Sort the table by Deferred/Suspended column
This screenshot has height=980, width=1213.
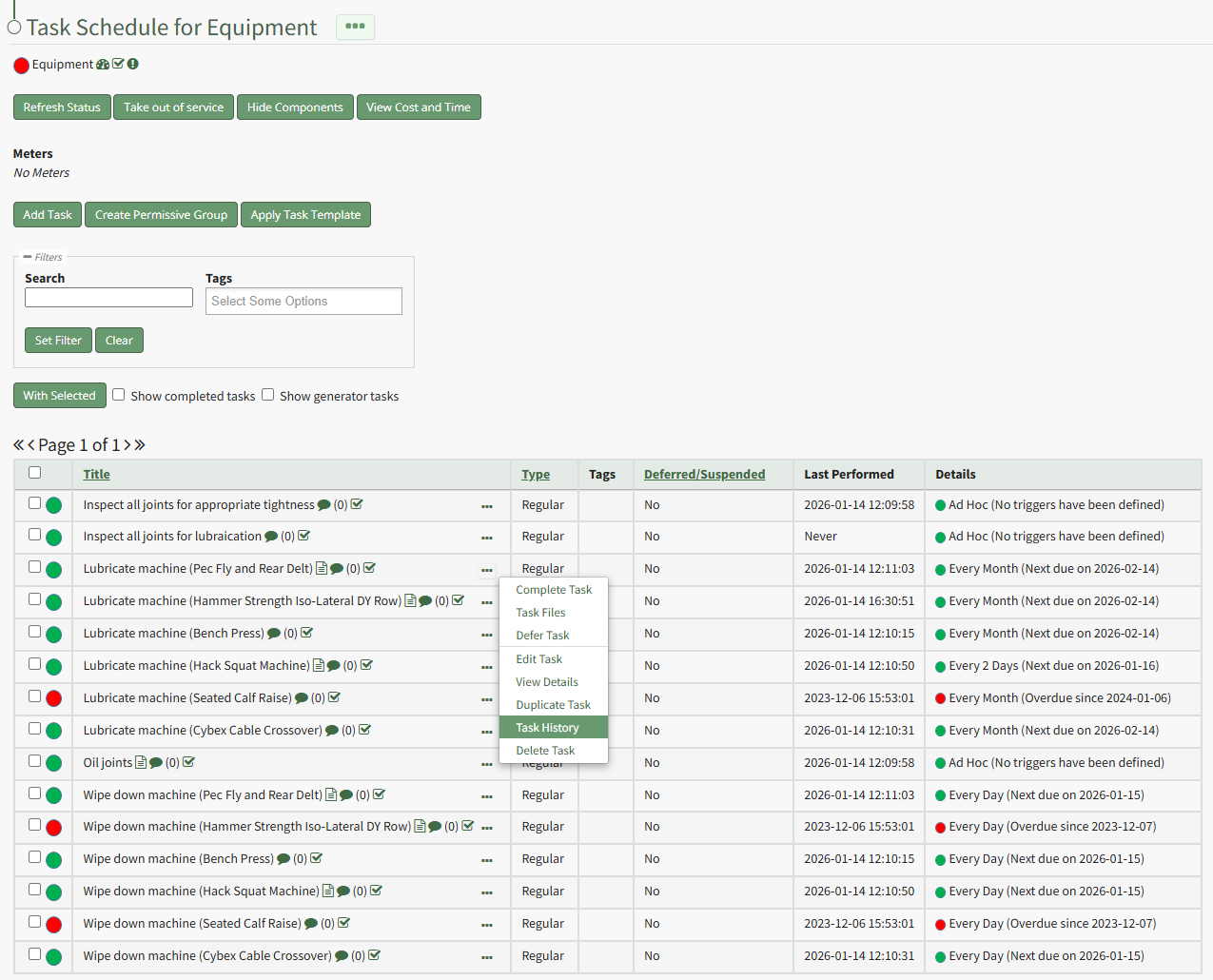pyautogui.click(x=704, y=475)
